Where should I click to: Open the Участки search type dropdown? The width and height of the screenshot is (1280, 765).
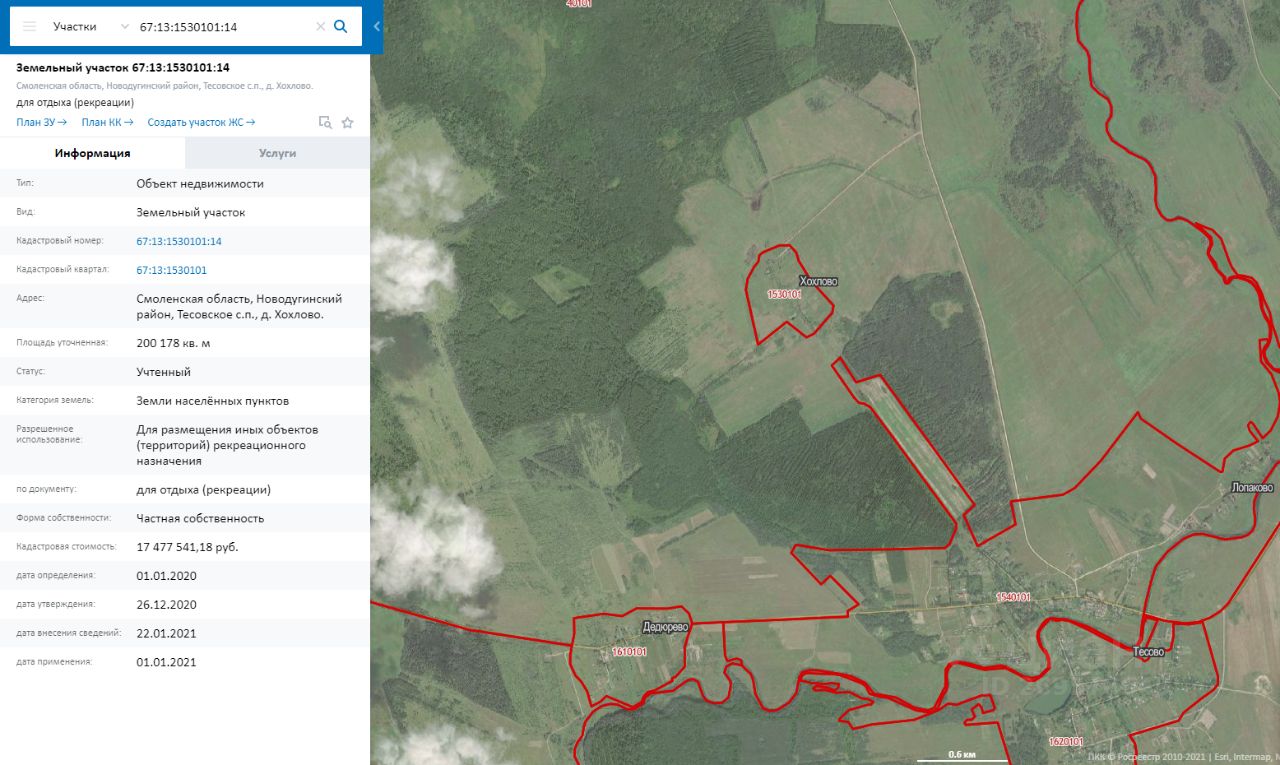click(90, 27)
